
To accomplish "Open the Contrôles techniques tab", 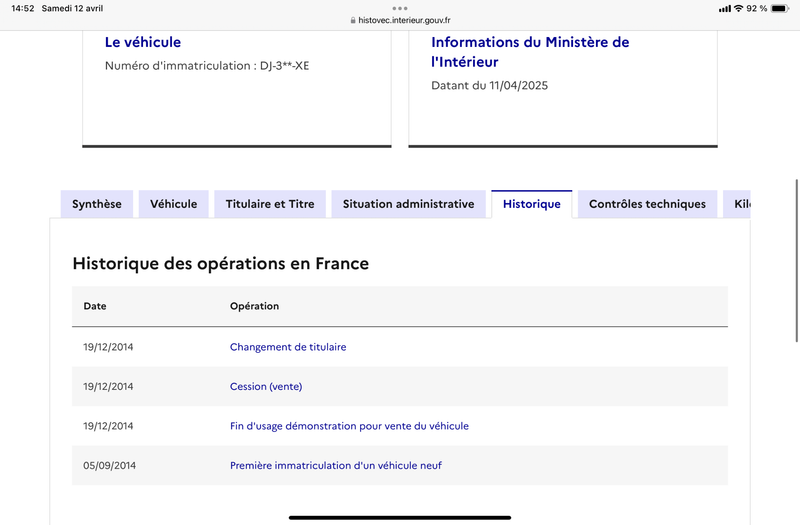I will tap(647, 204).
